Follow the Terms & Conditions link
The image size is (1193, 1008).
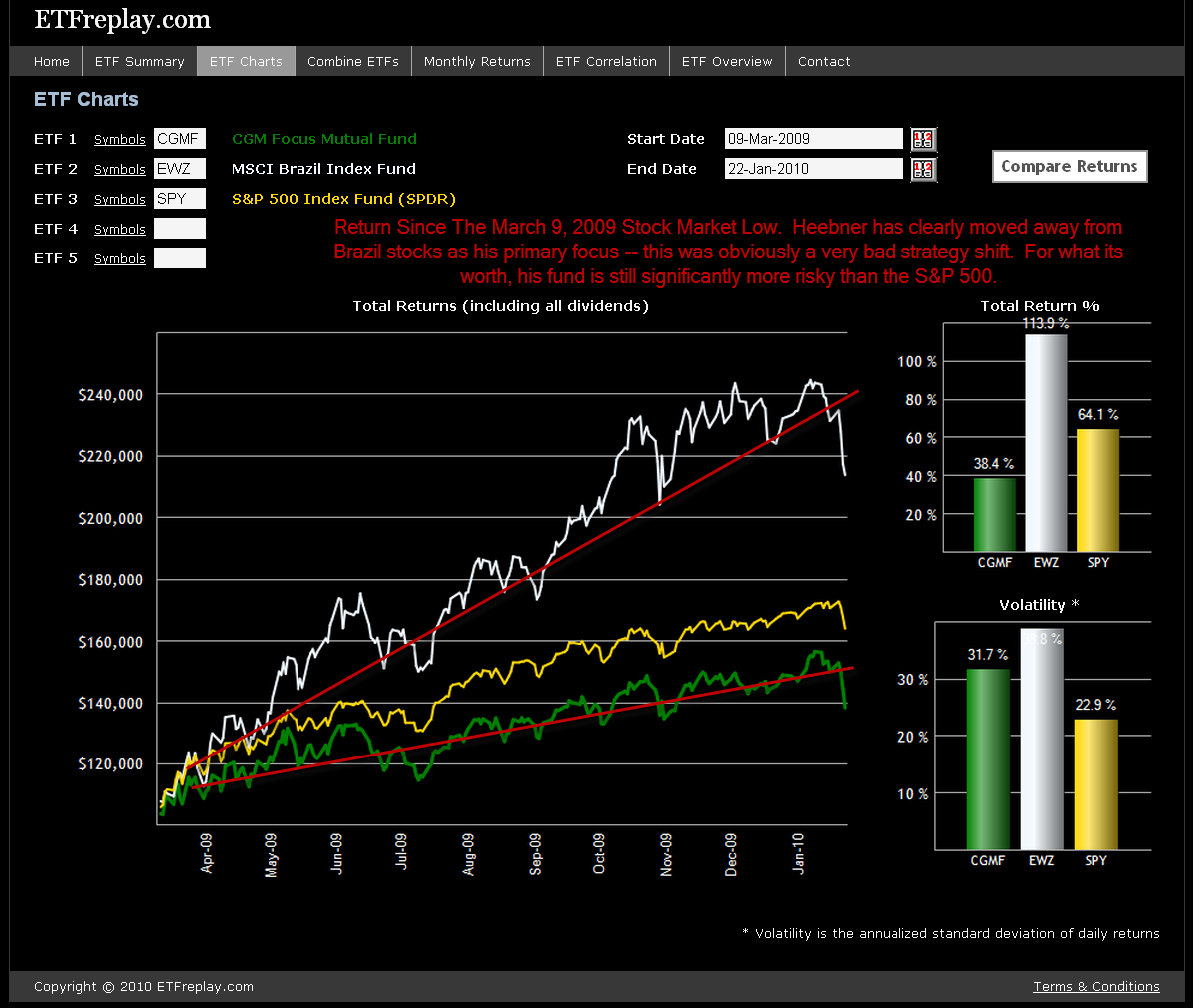point(1096,987)
